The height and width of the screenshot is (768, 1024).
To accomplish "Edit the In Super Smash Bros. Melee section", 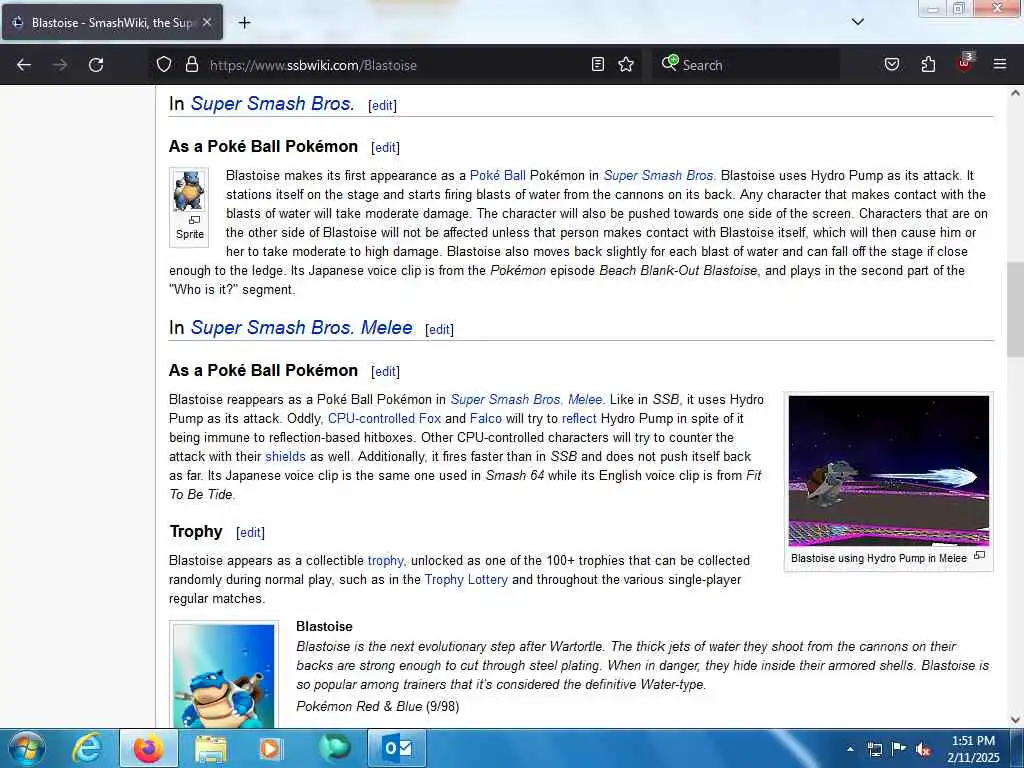I will tap(439, 329).
